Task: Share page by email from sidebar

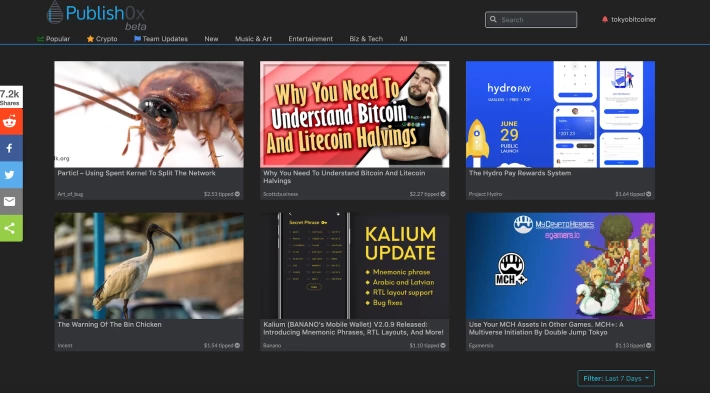Action: click(x=10, y=201)
